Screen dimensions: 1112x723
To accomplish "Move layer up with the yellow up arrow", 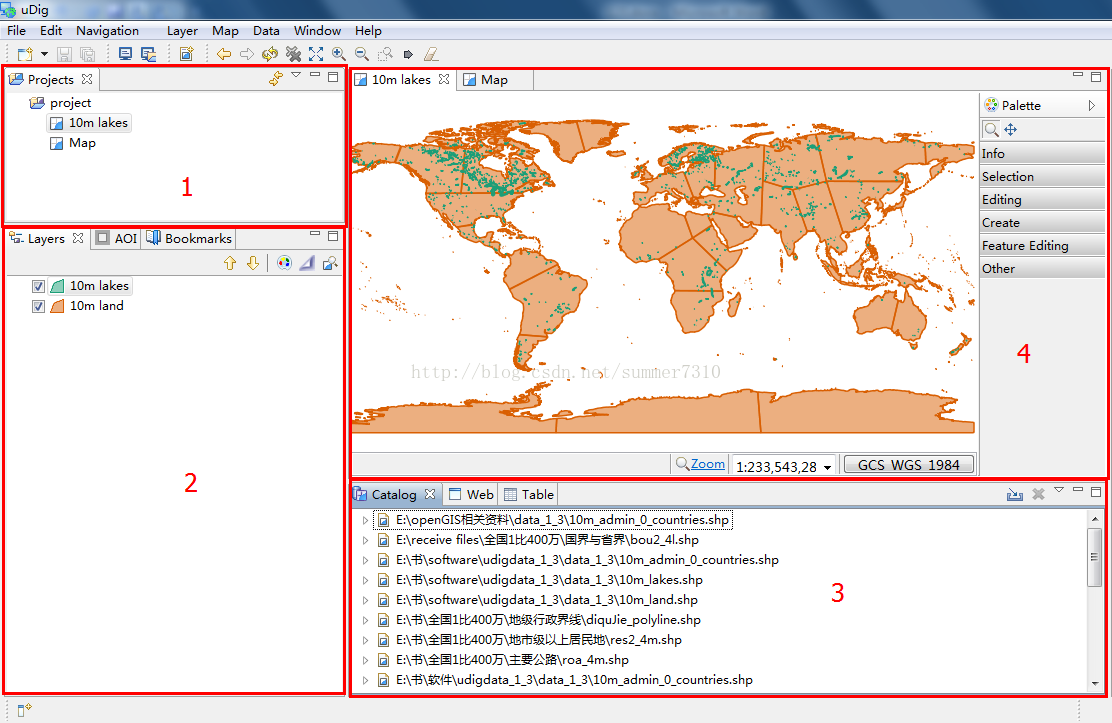I will pos(230,263).
